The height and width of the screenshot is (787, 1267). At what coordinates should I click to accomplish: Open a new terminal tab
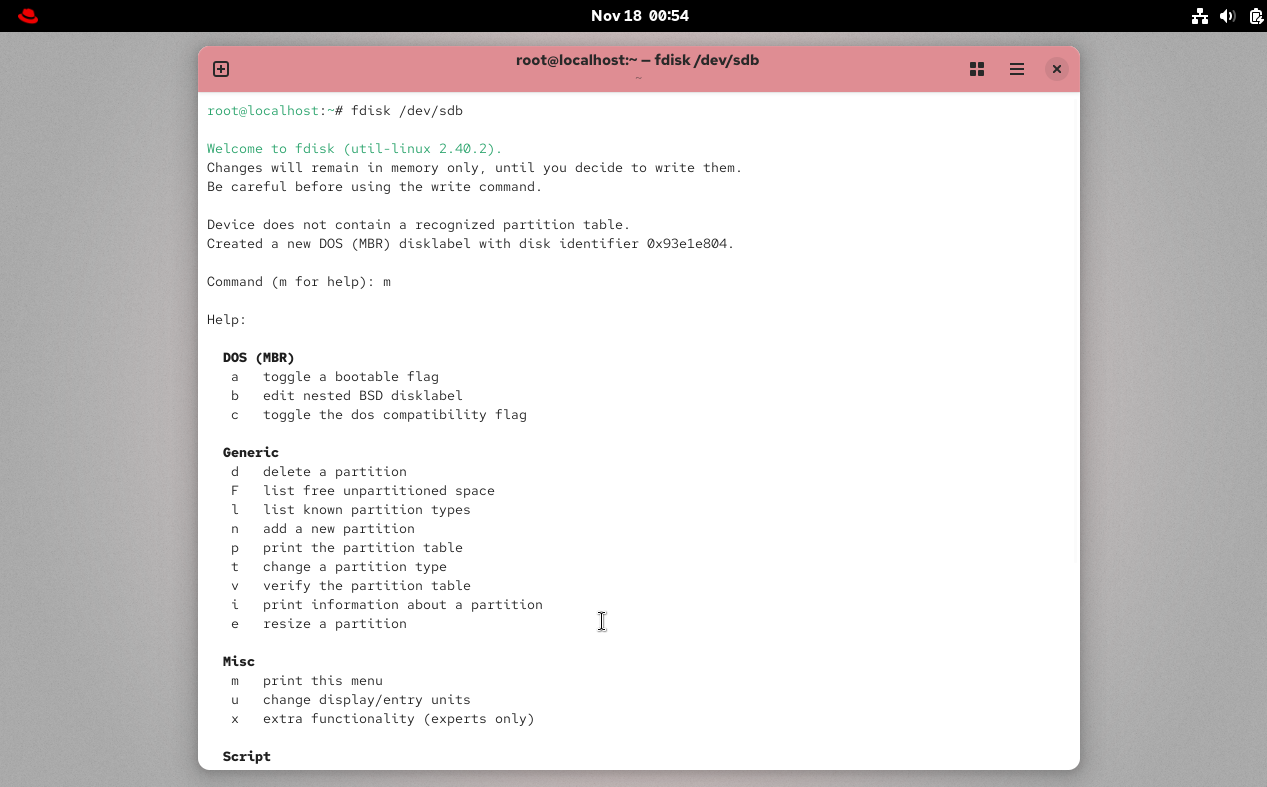(x=220, y=69)
